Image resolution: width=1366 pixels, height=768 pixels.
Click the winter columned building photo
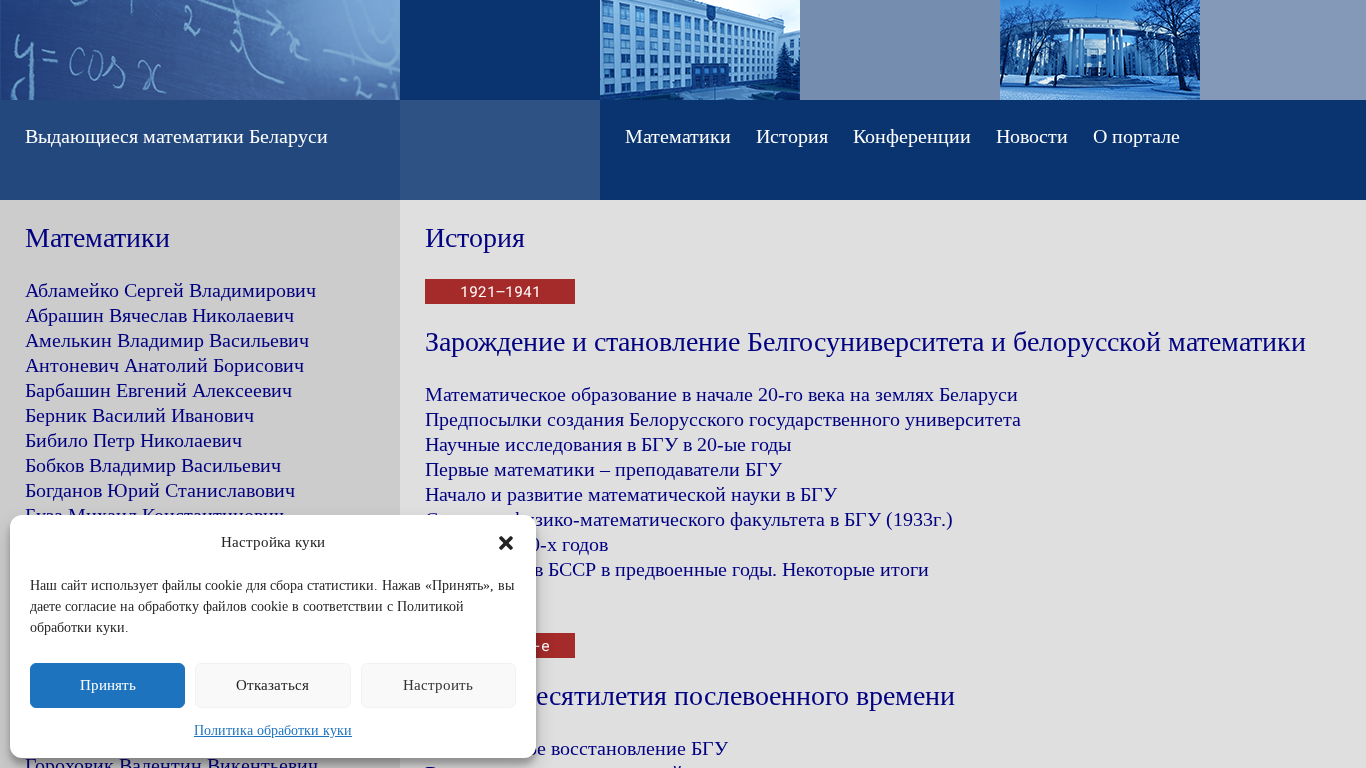tap(1100, 50)
